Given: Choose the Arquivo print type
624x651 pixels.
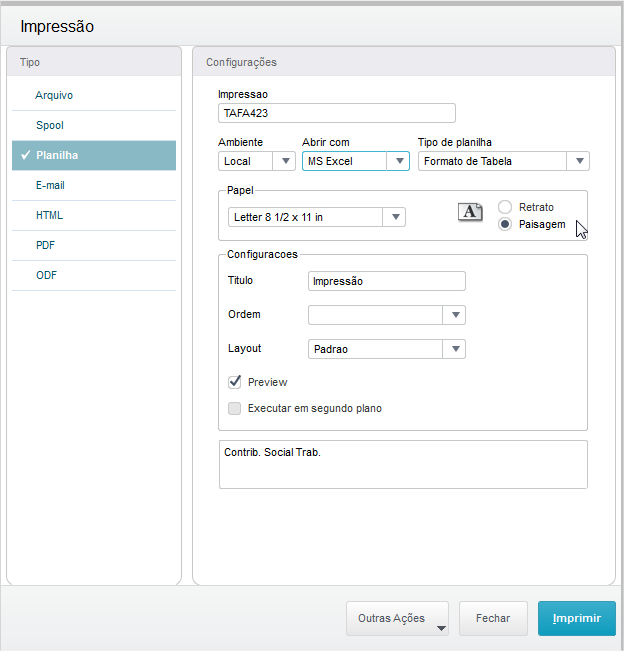Looking at the screenshot, I should (x=54, y=95).
